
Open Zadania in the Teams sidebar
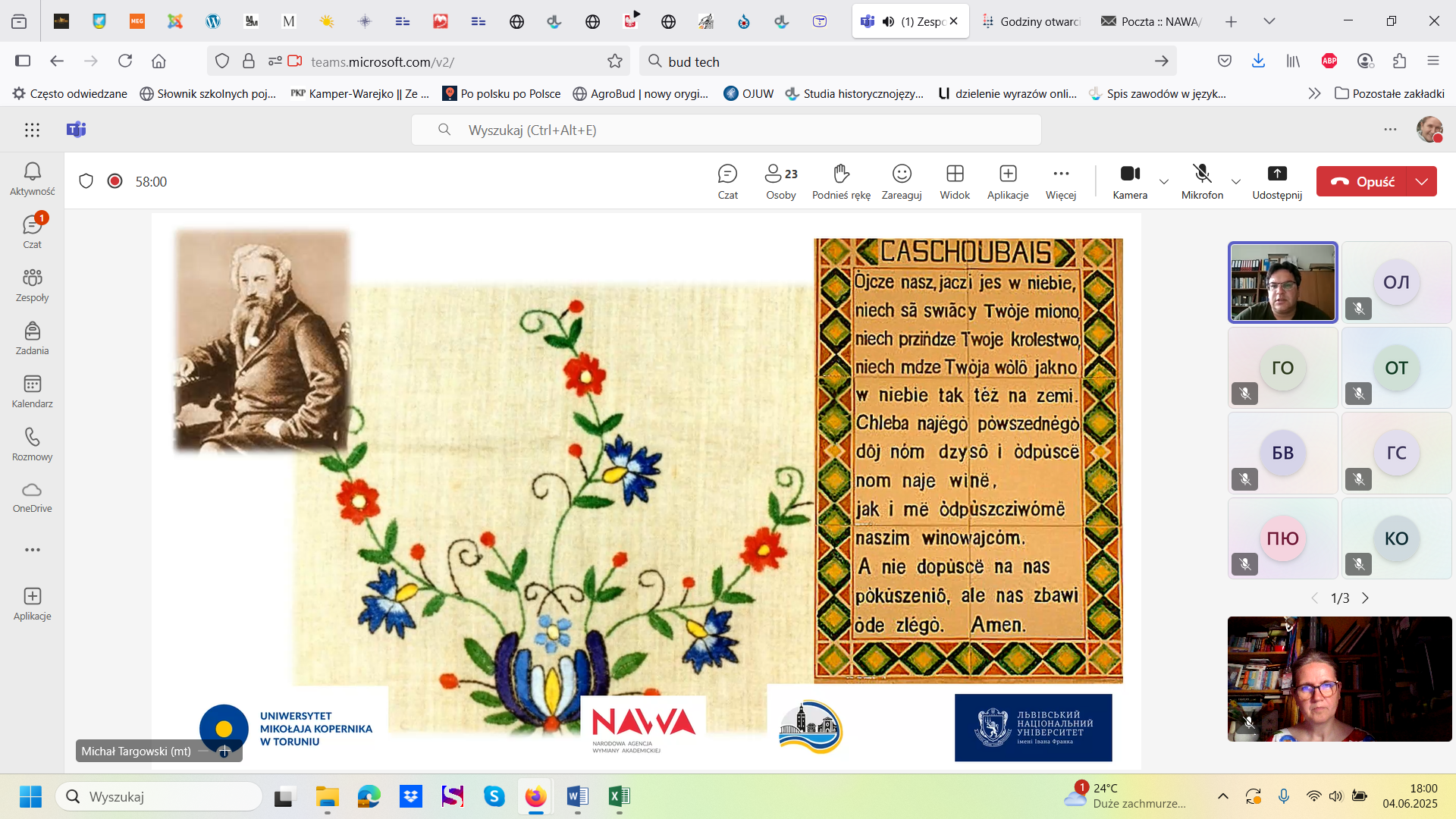(x=32, y=337)
